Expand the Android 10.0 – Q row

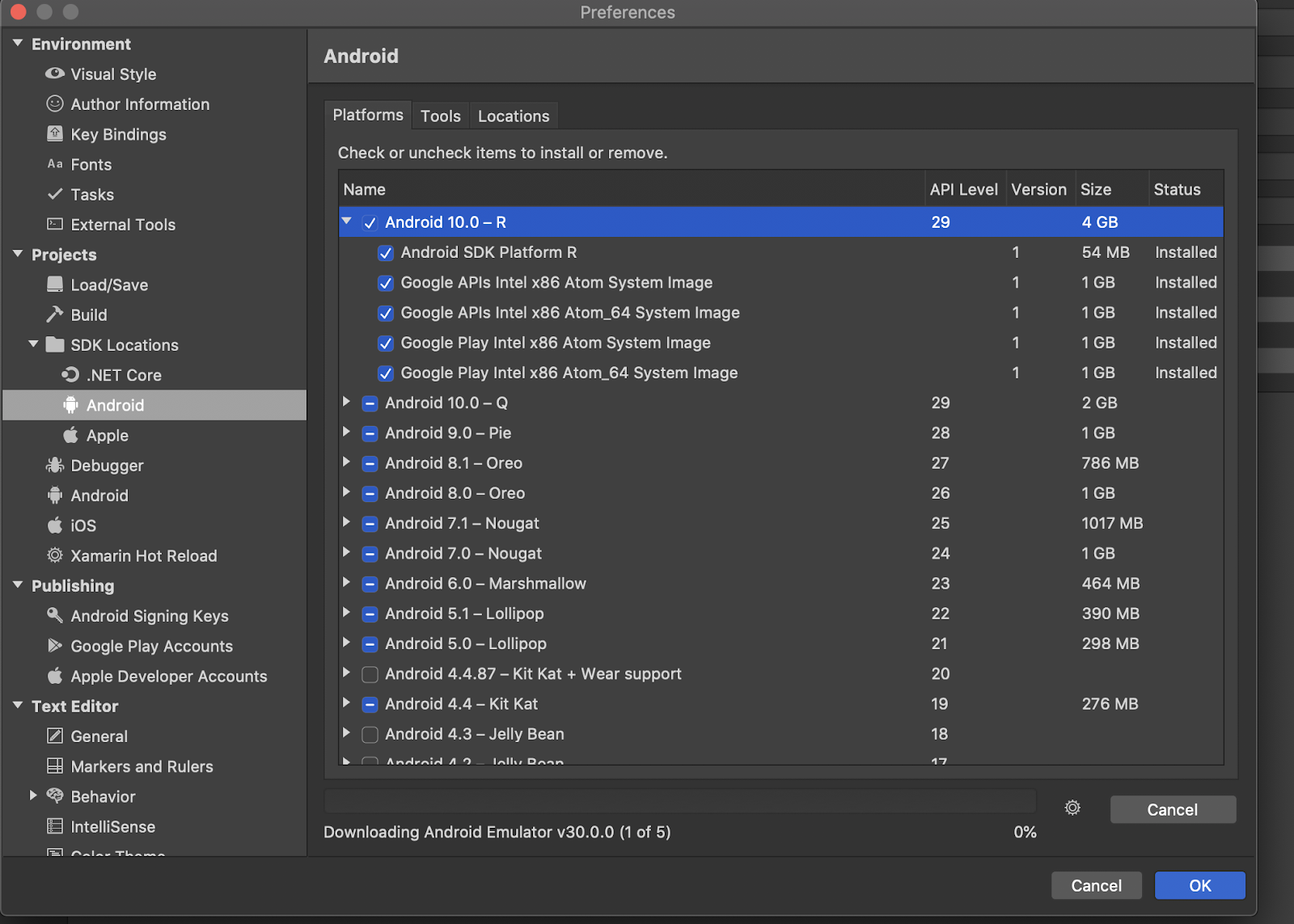pos(347,402)
